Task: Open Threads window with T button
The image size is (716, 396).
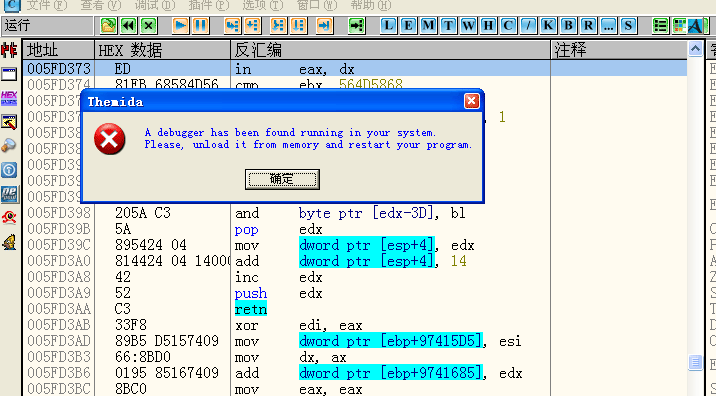Action: (448, 25)
